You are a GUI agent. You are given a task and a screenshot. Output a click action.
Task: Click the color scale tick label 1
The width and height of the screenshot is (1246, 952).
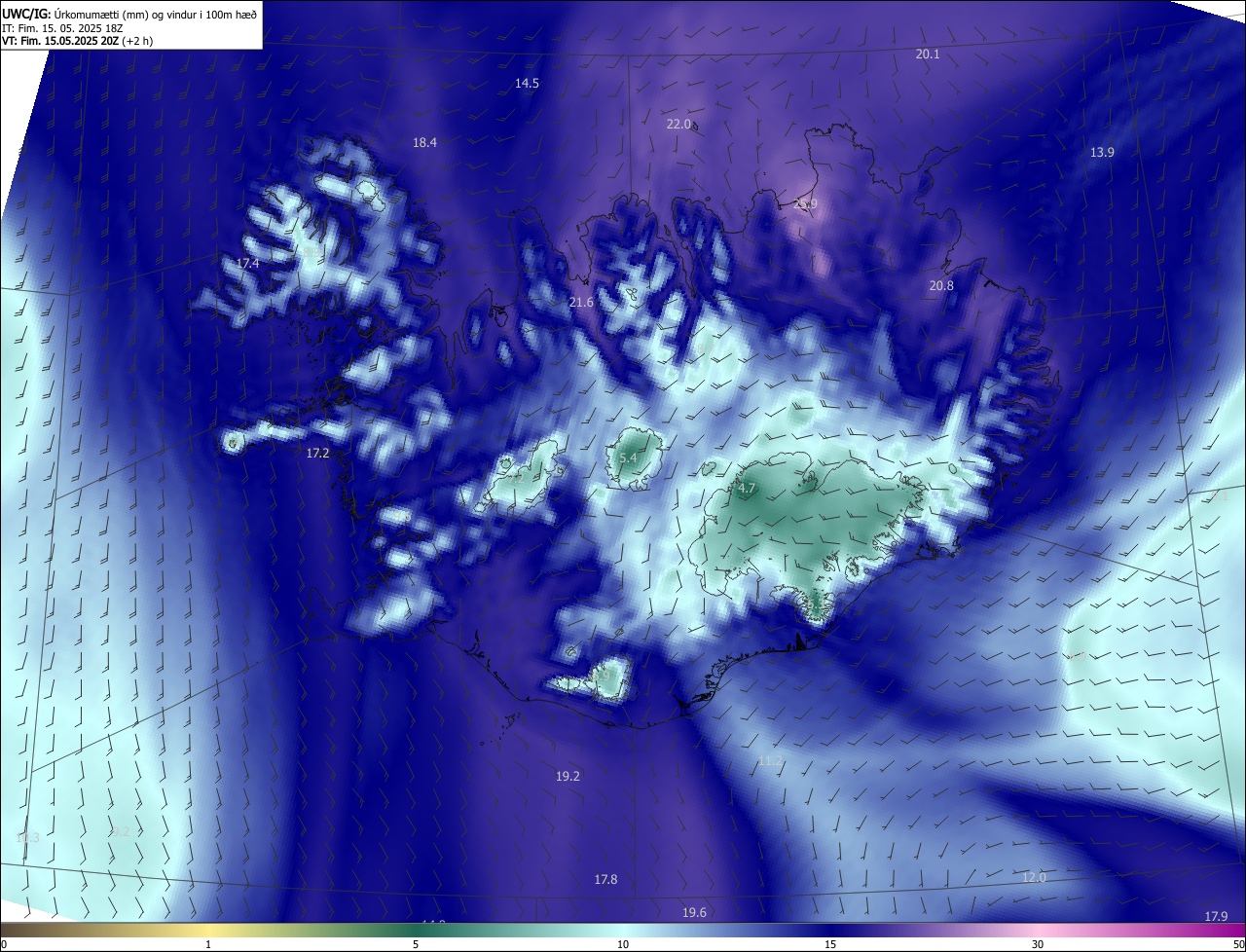click(x=208, y=944)
